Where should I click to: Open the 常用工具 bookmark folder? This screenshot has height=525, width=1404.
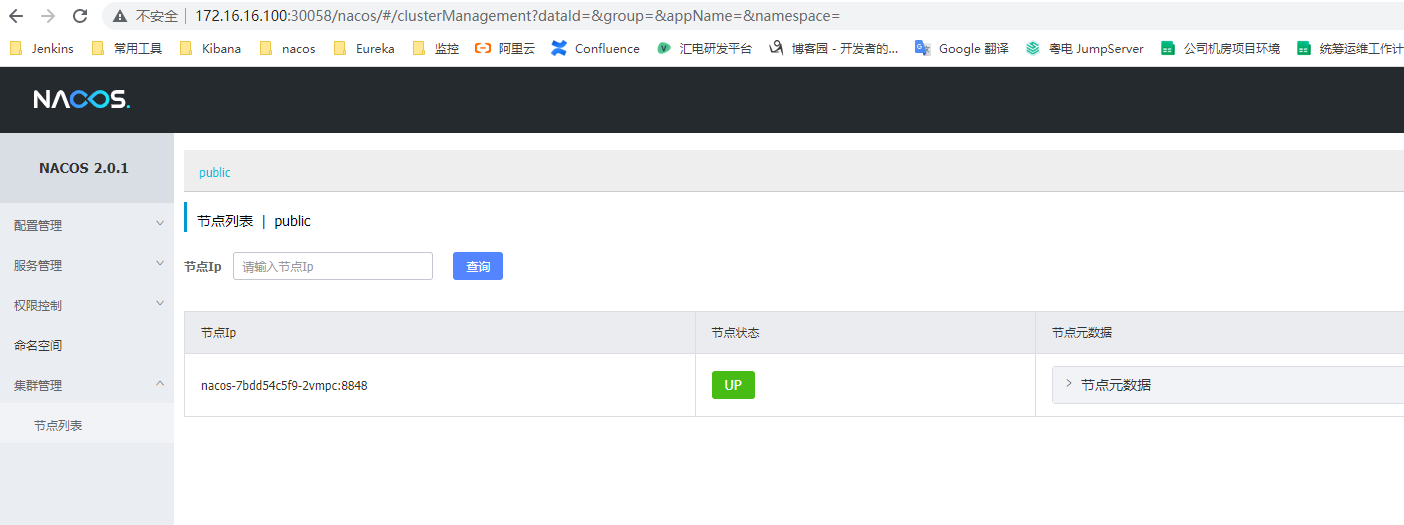click(126, 48)
